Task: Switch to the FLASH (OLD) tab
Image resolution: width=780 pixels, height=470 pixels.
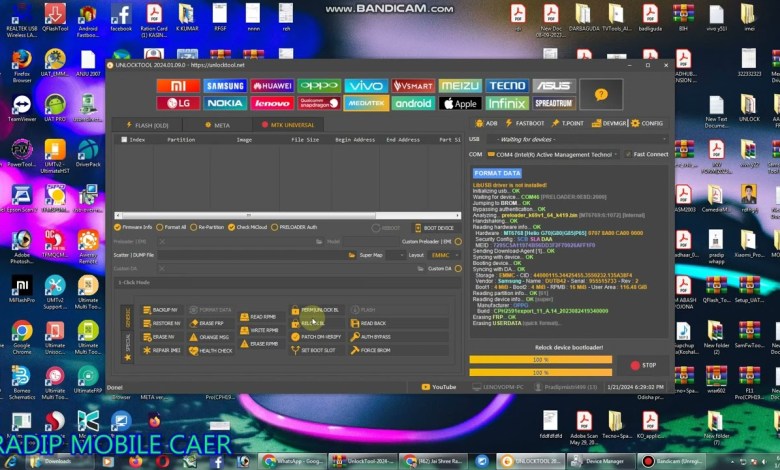Action: pyautogui.click(x=147, y=125)
